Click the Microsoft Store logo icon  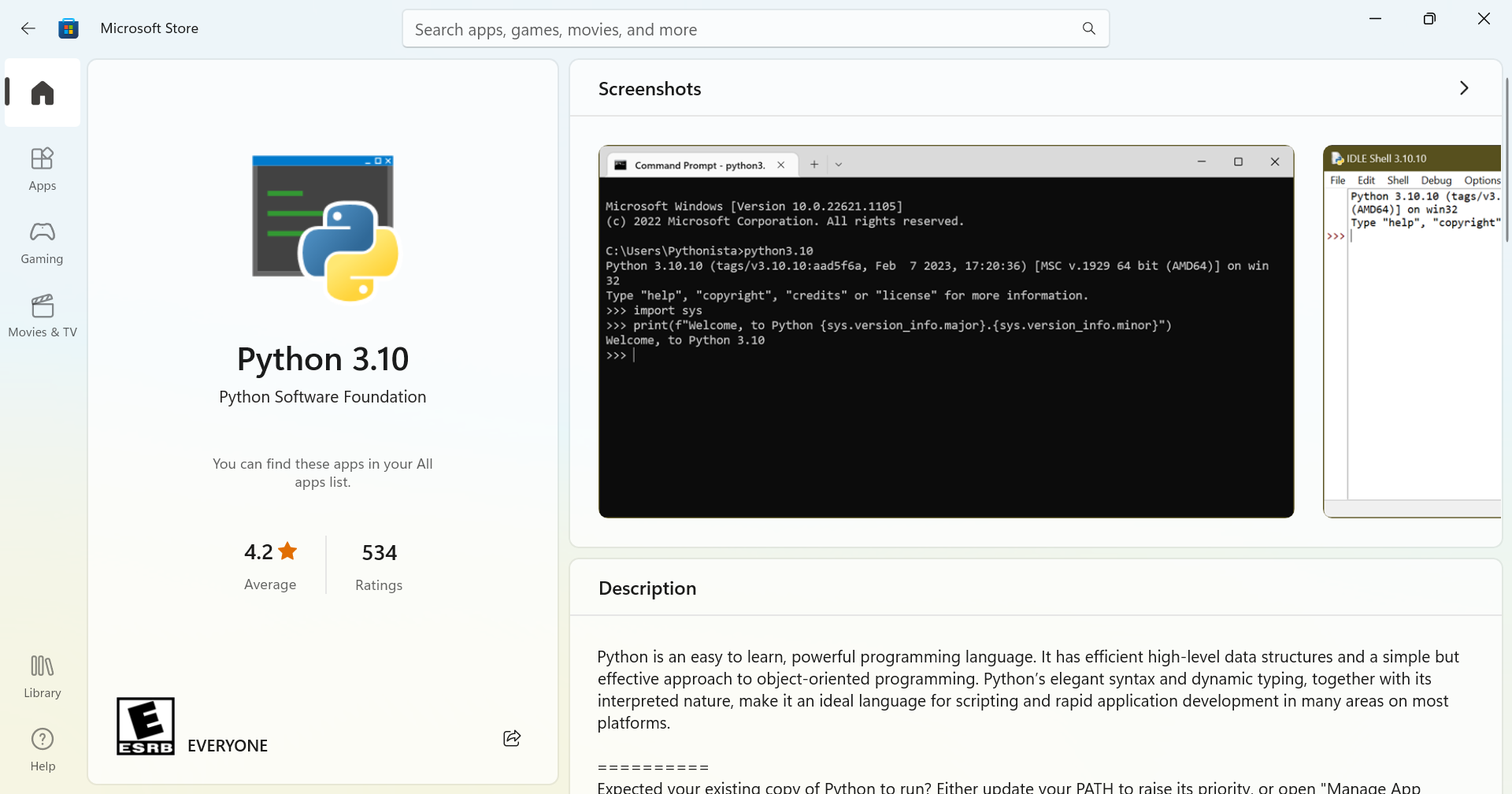(69, 28)
